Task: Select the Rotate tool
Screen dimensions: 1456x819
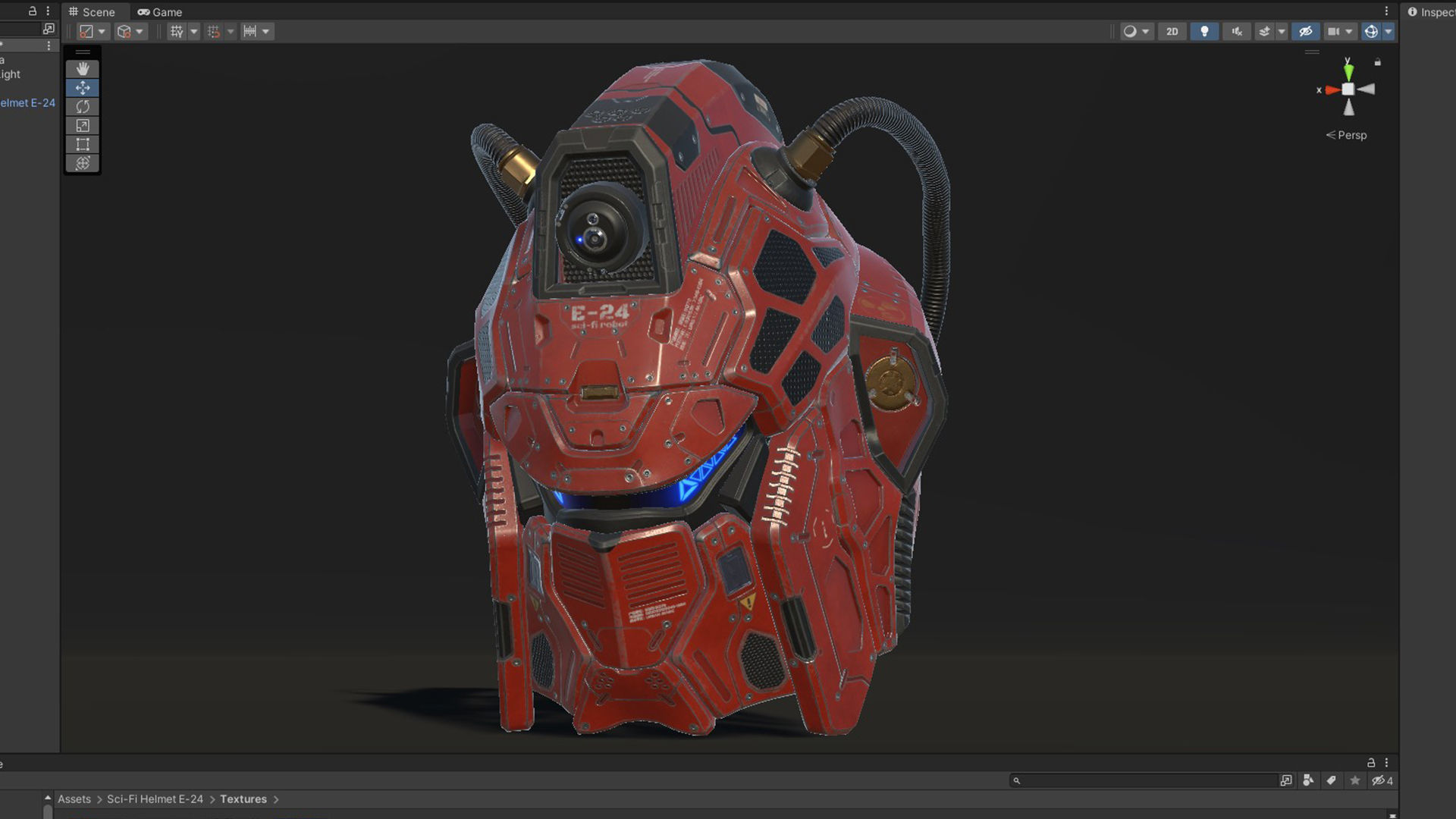Action: coord(83,107)
